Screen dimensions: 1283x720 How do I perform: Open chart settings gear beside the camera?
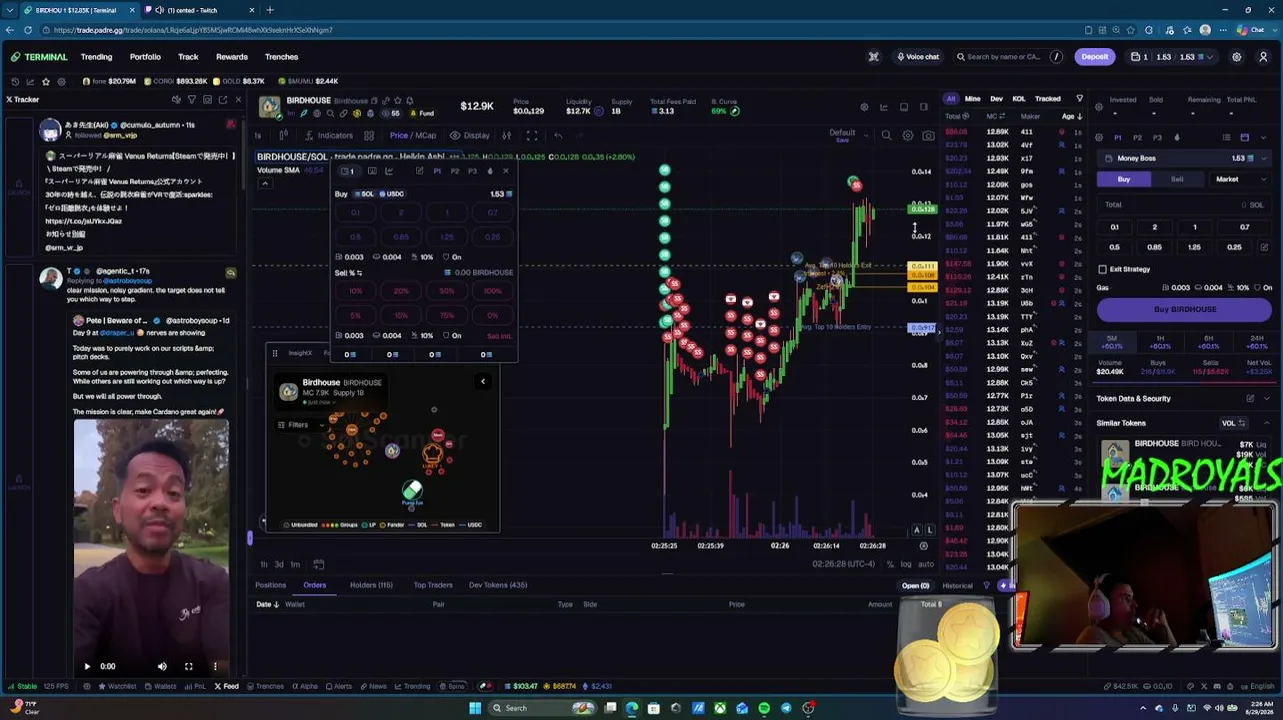point(908,136)
